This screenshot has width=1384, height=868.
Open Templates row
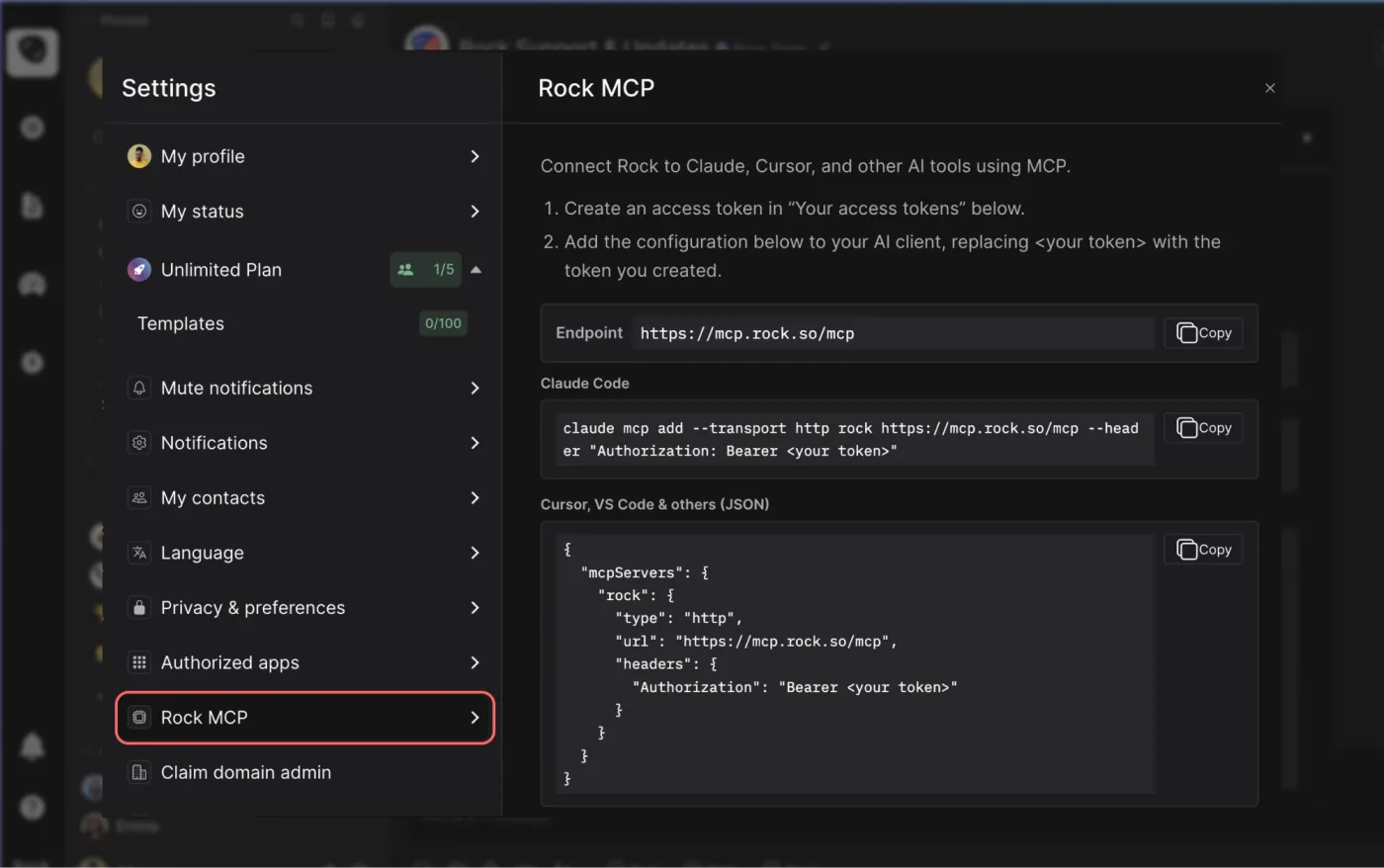tap(304, 323)
